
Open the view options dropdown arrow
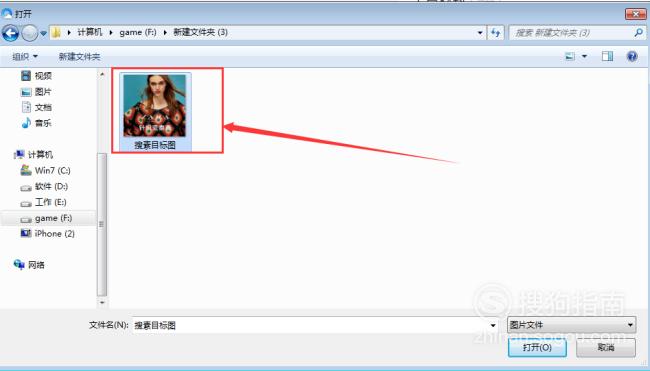click(585, 56)
